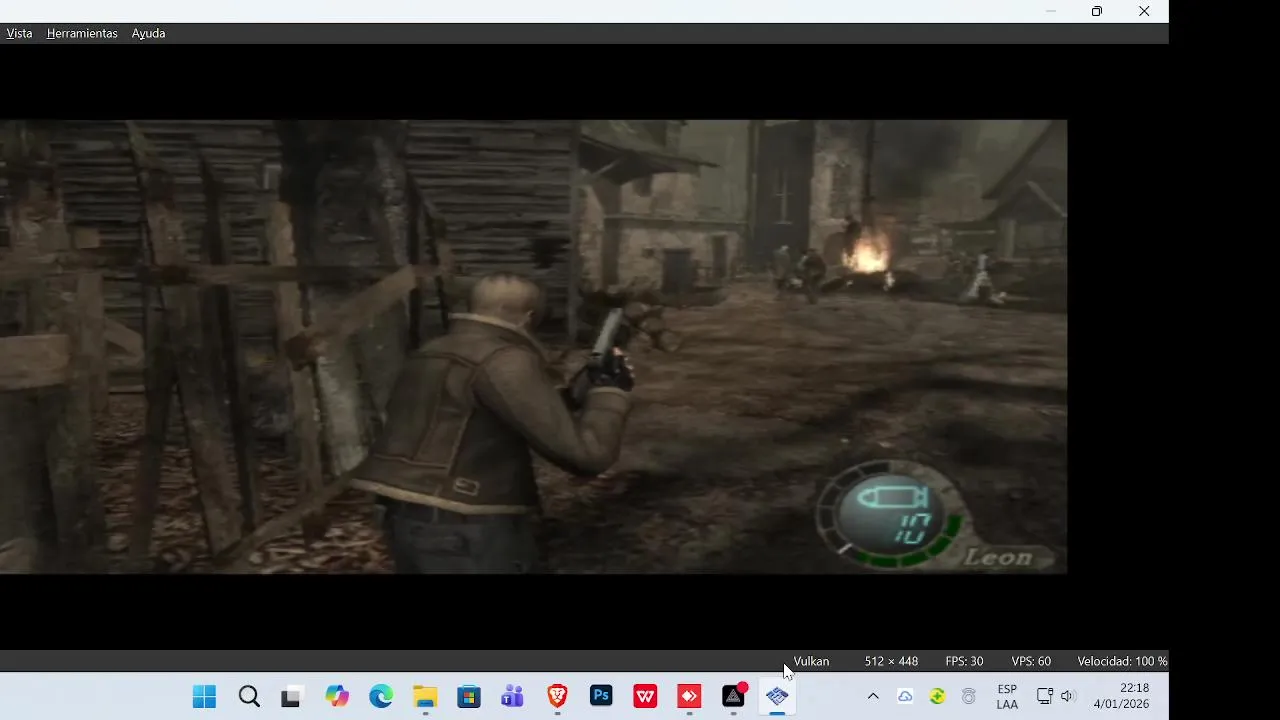The width and height of the screenshot is (1280, 720).
Task: Open Task View from the taskbar
Action: (291, 697)
